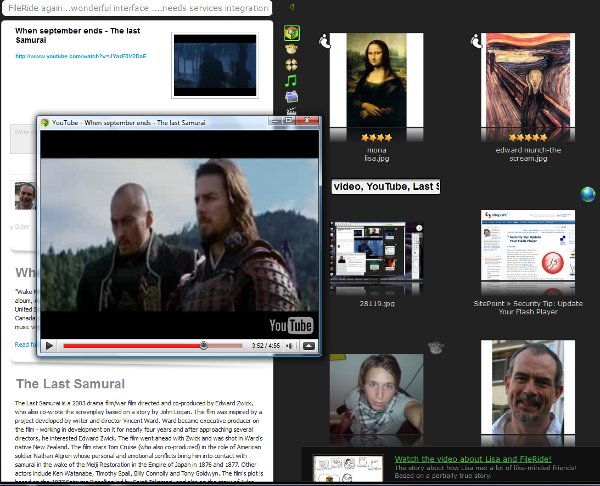The image size is (600, 486).
Task: Click the grey monkey icon near the girl's photo
Action: (435, 347)
